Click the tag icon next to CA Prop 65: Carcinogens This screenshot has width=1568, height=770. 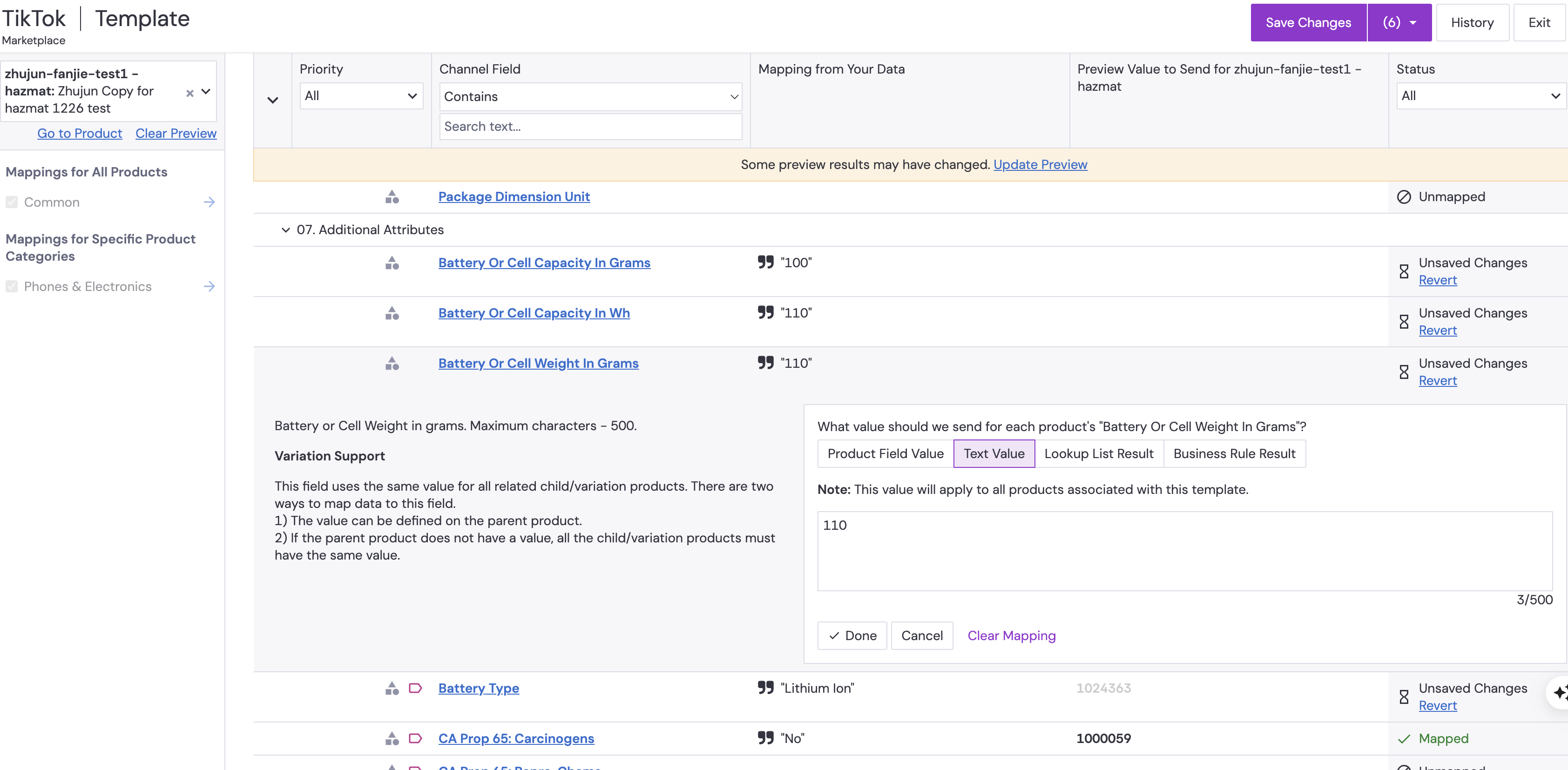pos(415,738)
